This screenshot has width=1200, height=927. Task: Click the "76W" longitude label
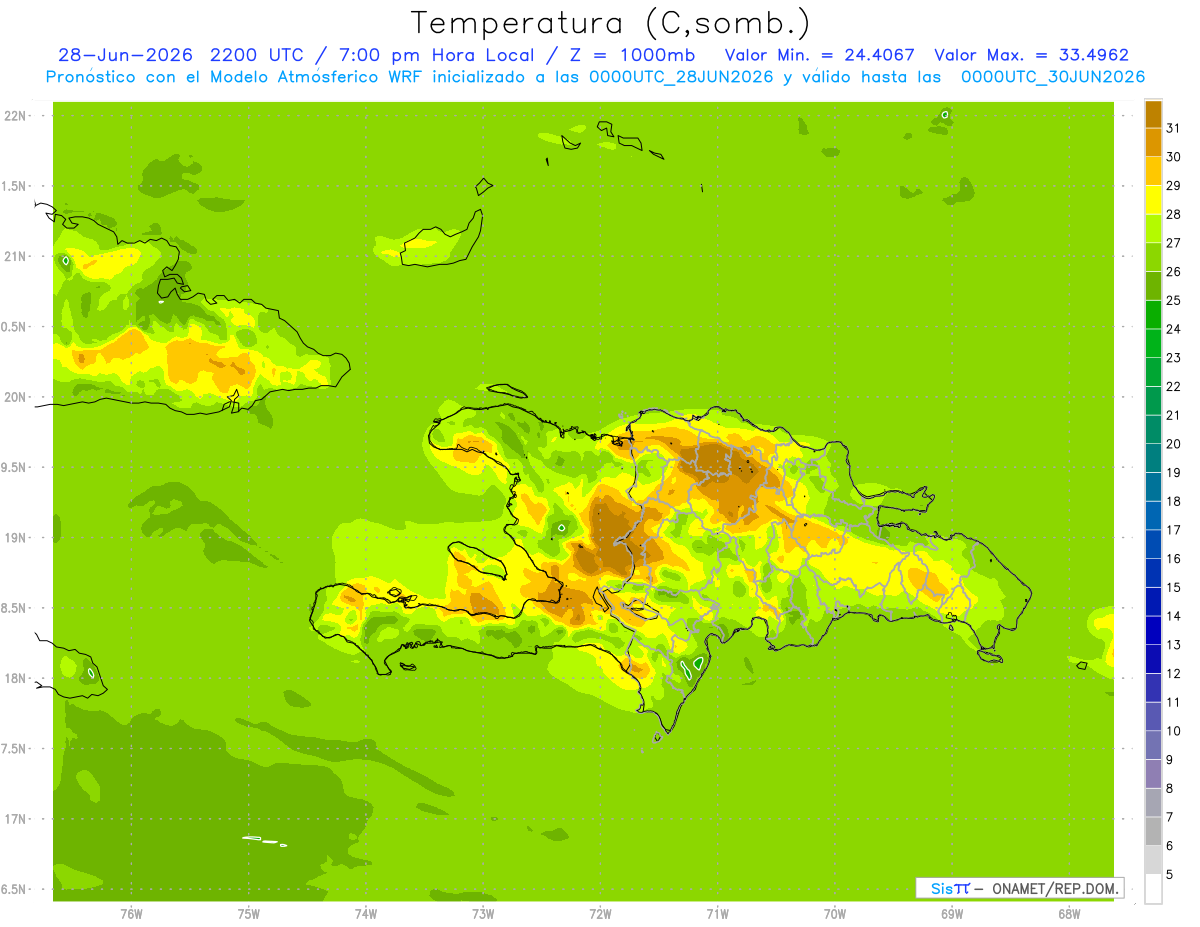131,915
